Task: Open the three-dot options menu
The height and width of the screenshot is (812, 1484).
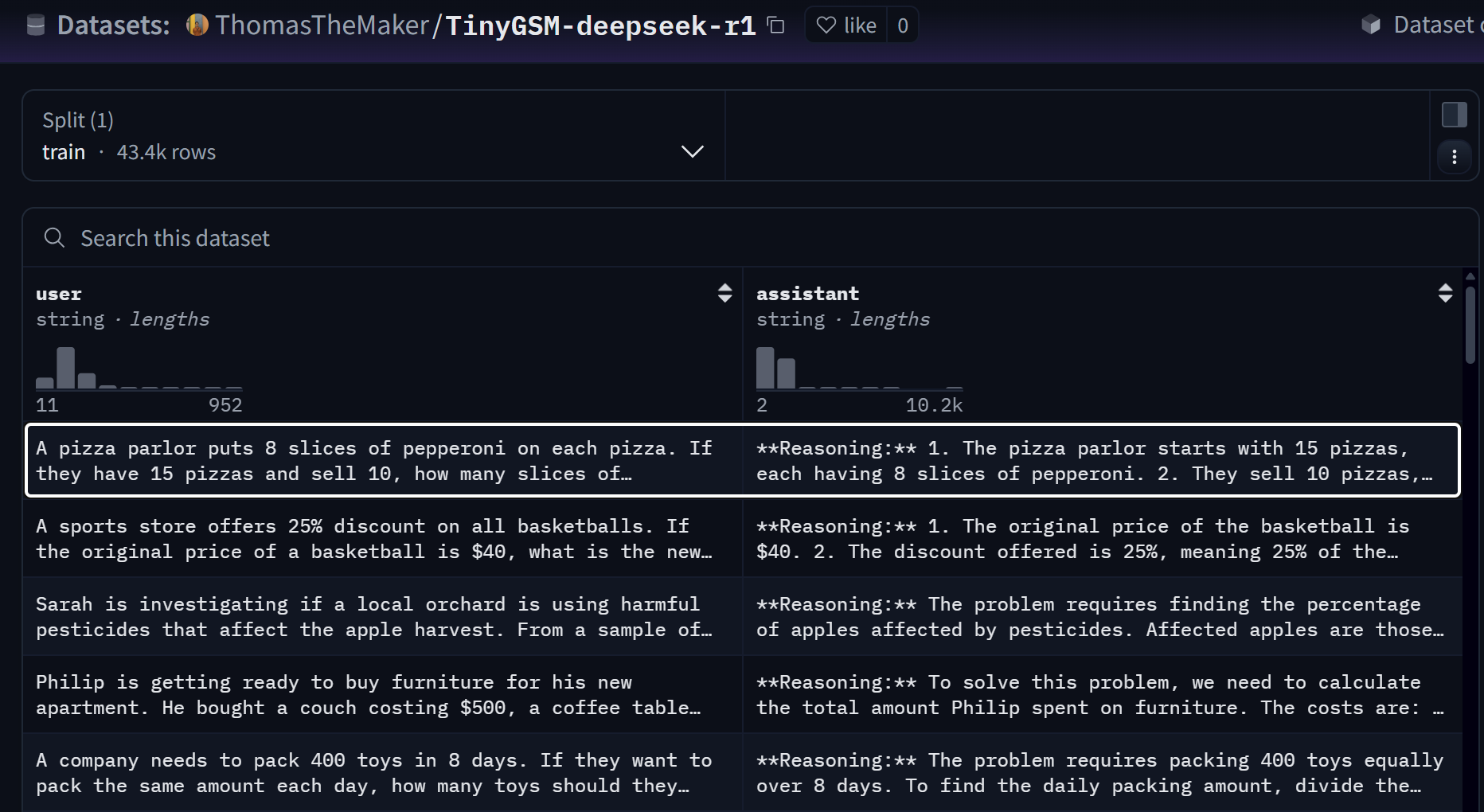Action: click(1455, 157)
